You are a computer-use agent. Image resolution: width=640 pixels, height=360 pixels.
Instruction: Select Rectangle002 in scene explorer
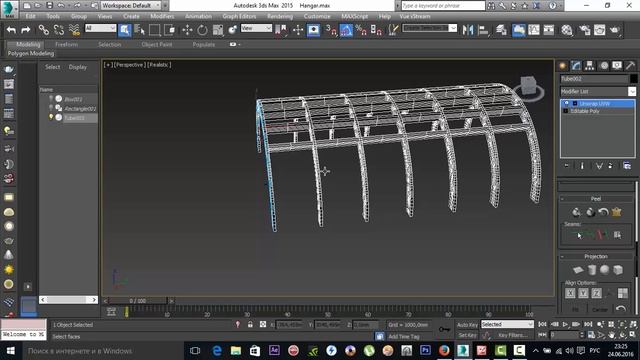[x=80, y=109]
